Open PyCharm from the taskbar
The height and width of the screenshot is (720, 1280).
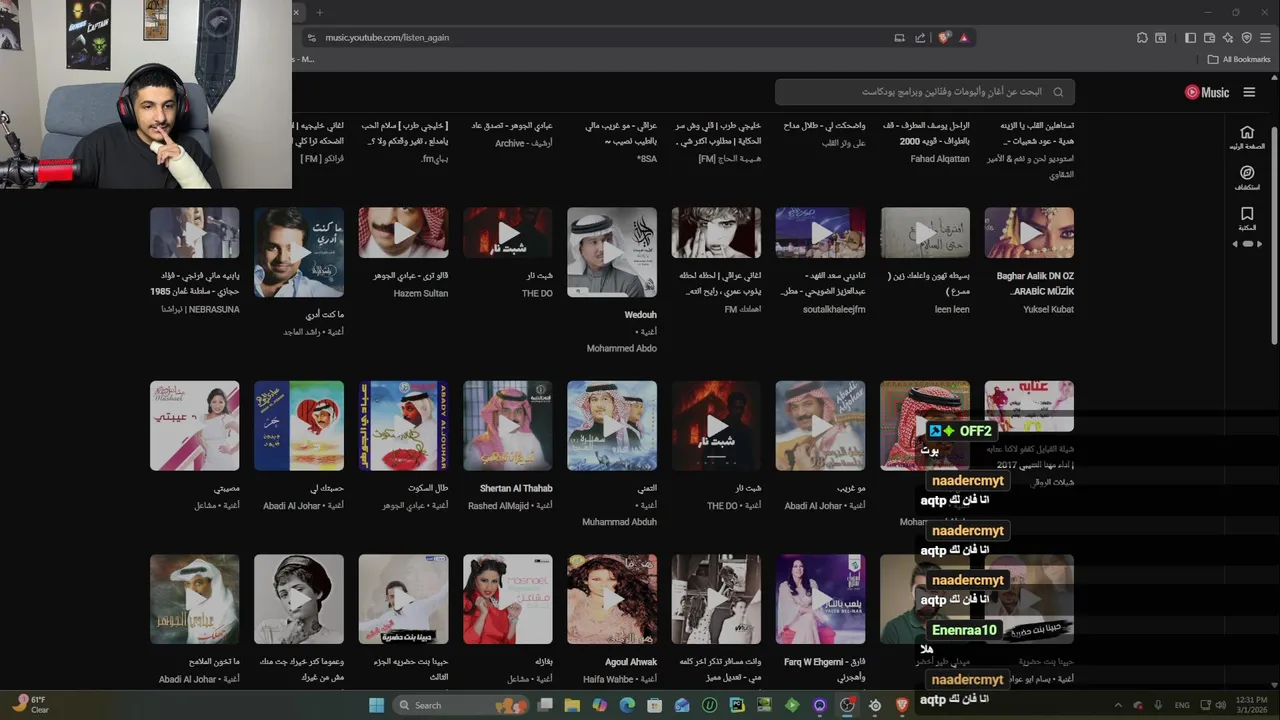point(737,705)
